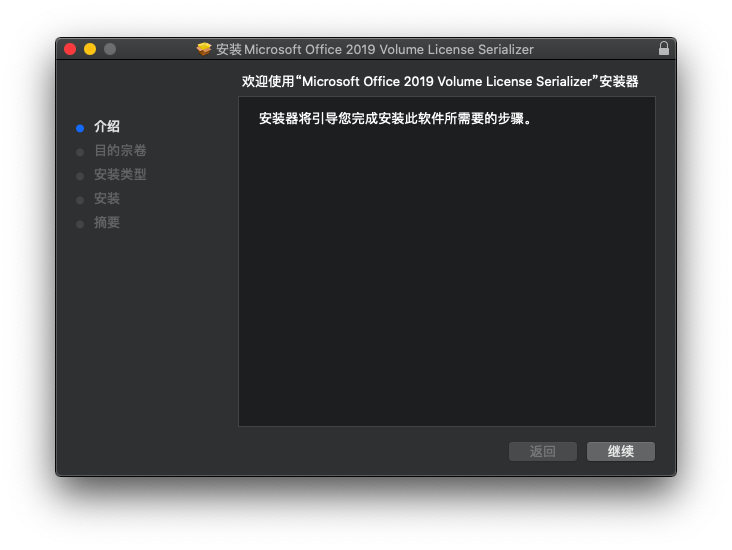
Task: Click the window title "安装 Microsoft Office 2019 Volume License Serializer"
Action: [x=375, y=49]
